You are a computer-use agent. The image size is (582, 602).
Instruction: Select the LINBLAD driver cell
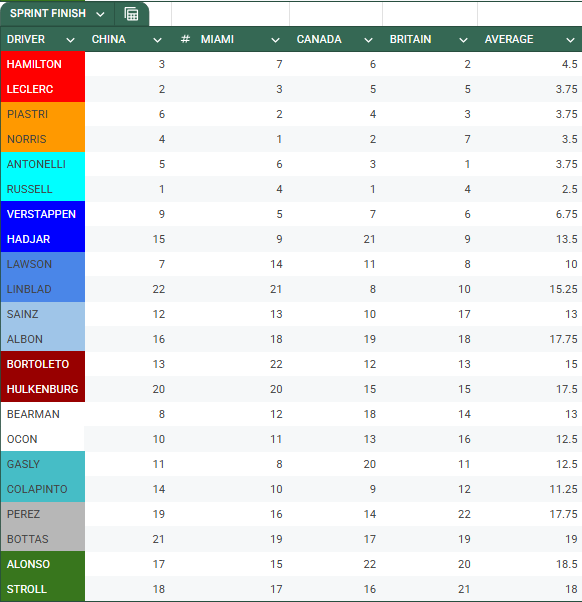[x=43, y=289]
